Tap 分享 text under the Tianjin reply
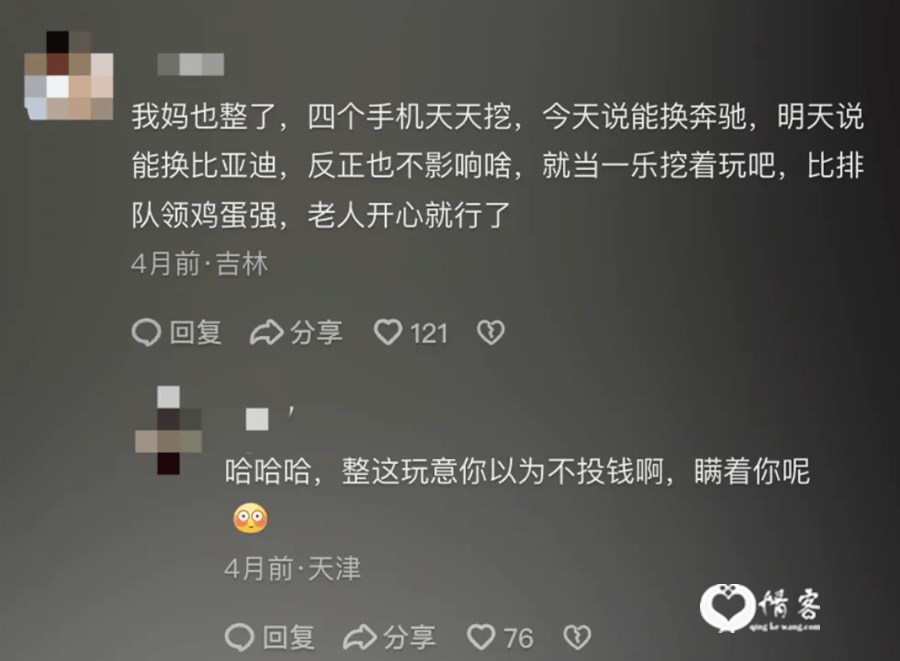 pyautogui.click(x=409, y=637)
